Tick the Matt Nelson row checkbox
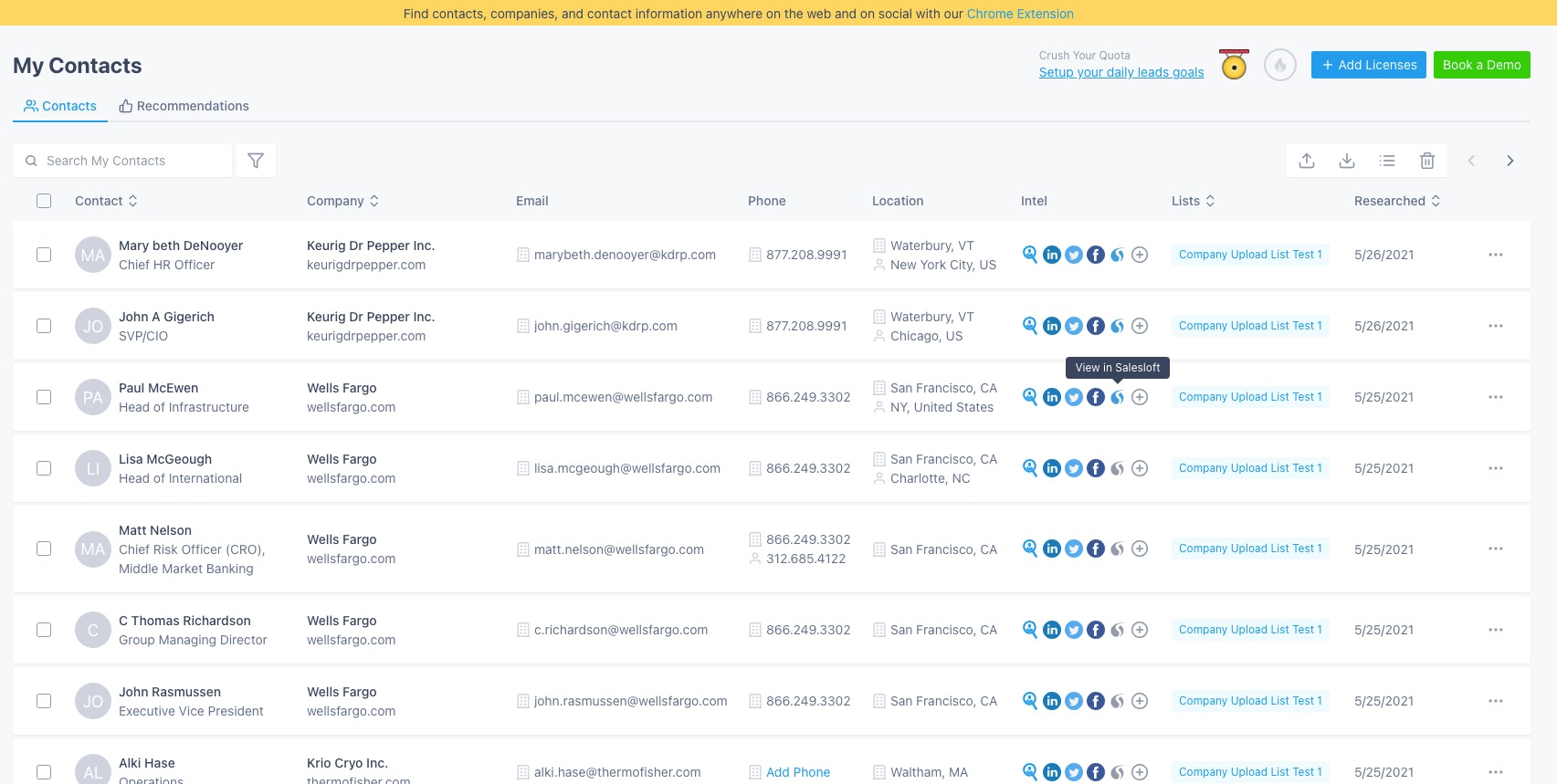The width and height of the screenshot is (1557, 784). (x=44, y=549)
